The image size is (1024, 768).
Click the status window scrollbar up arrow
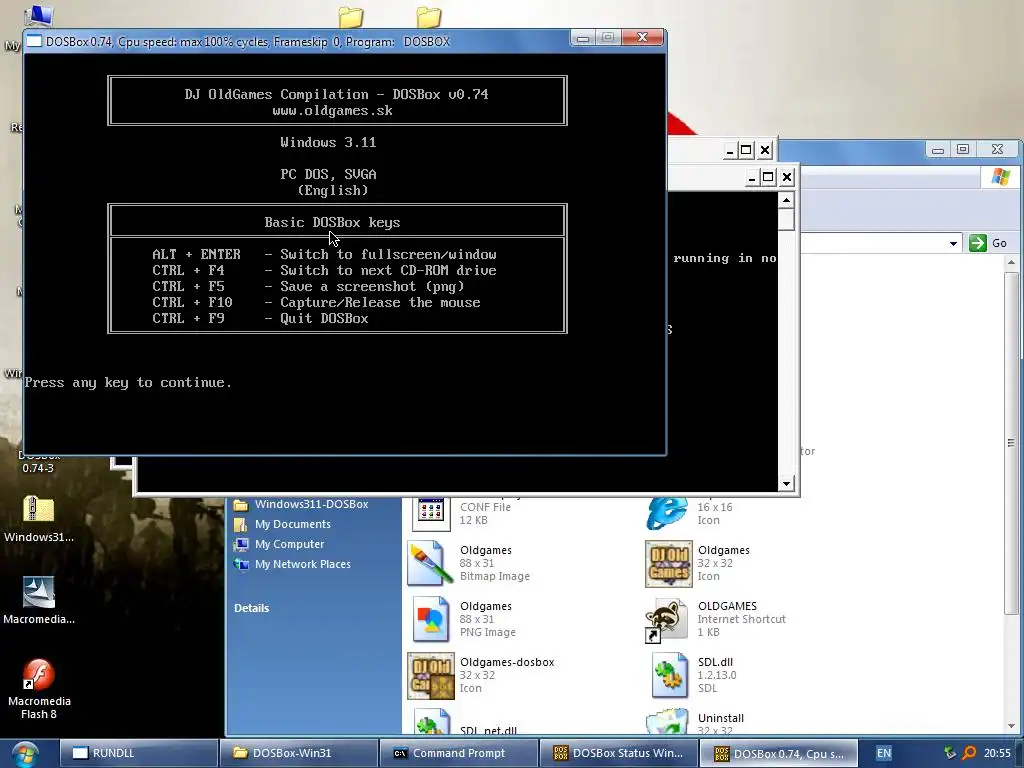tap(786, 200)
